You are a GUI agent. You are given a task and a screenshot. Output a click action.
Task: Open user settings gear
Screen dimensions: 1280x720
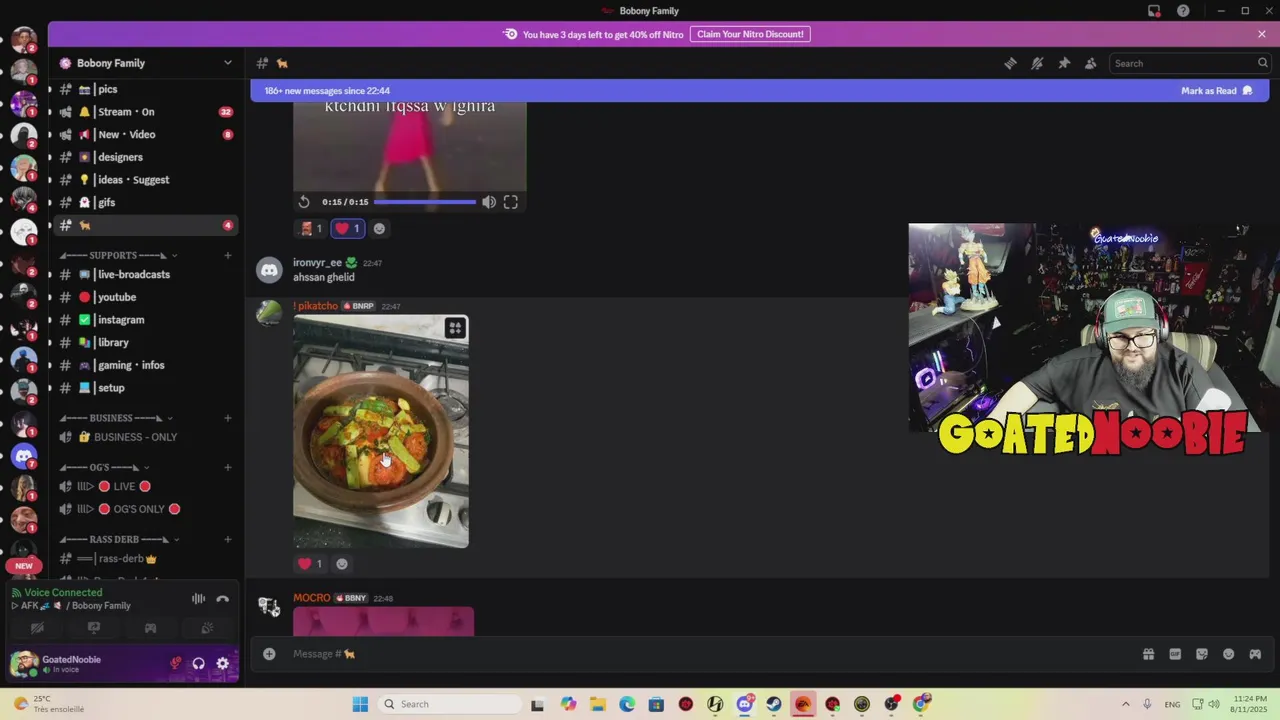[x=222, y=663]
